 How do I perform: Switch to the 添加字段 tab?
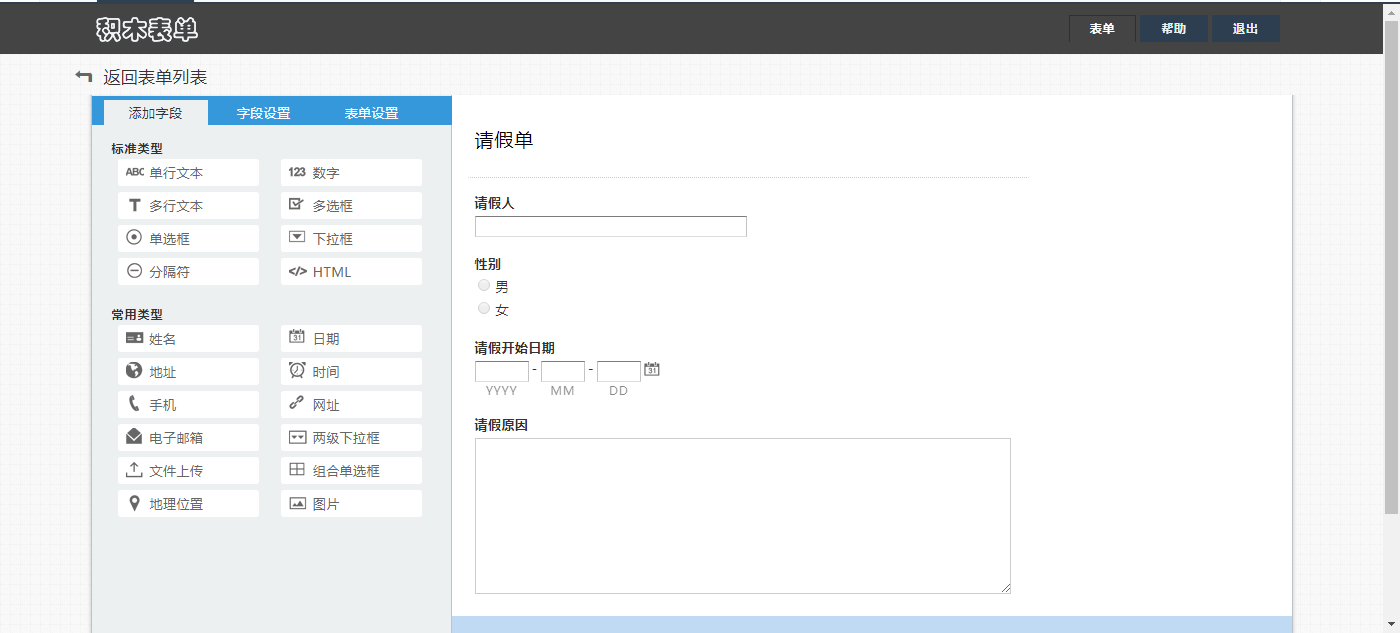(156, 113)
